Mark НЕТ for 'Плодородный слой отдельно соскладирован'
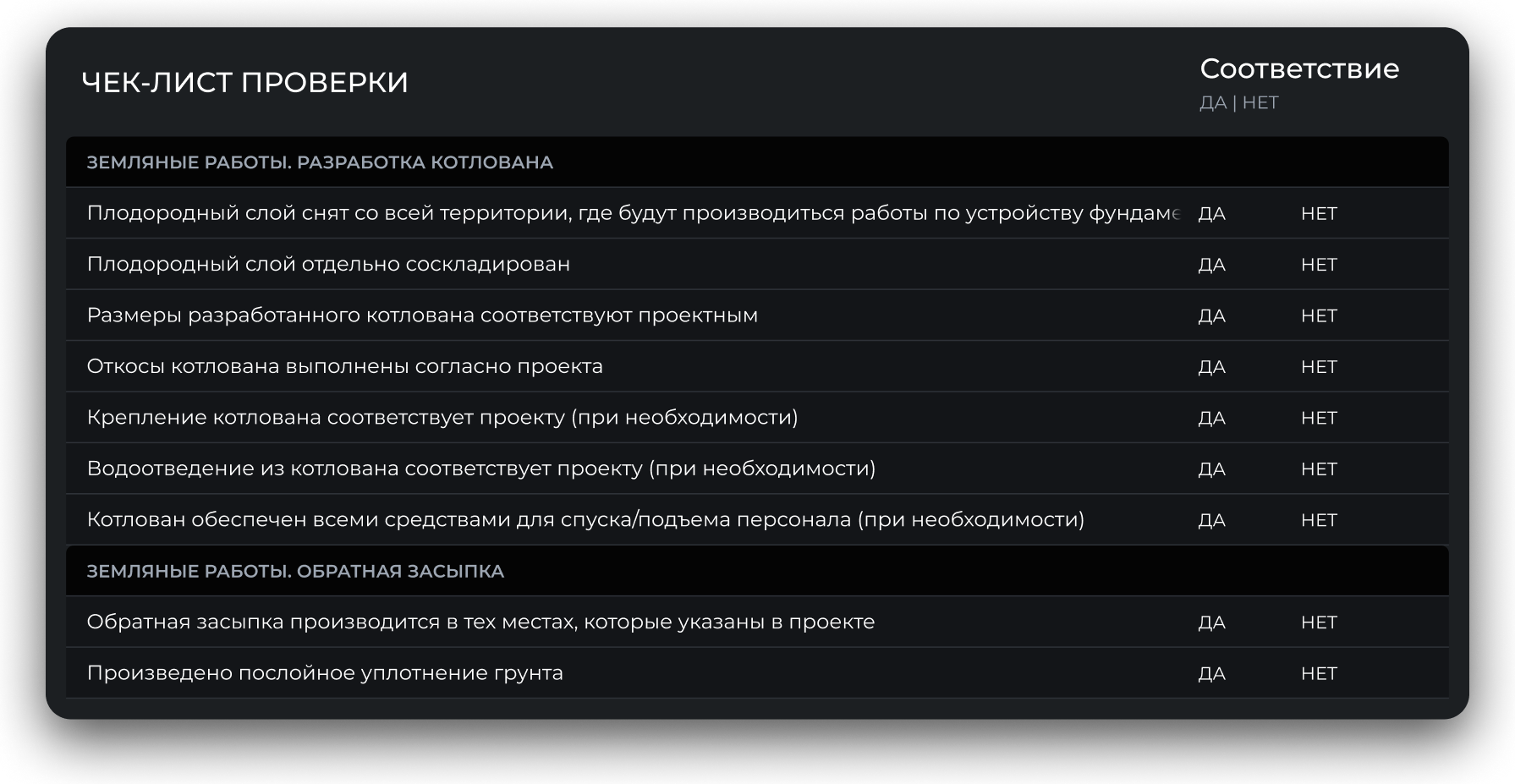 (1319, 265)
